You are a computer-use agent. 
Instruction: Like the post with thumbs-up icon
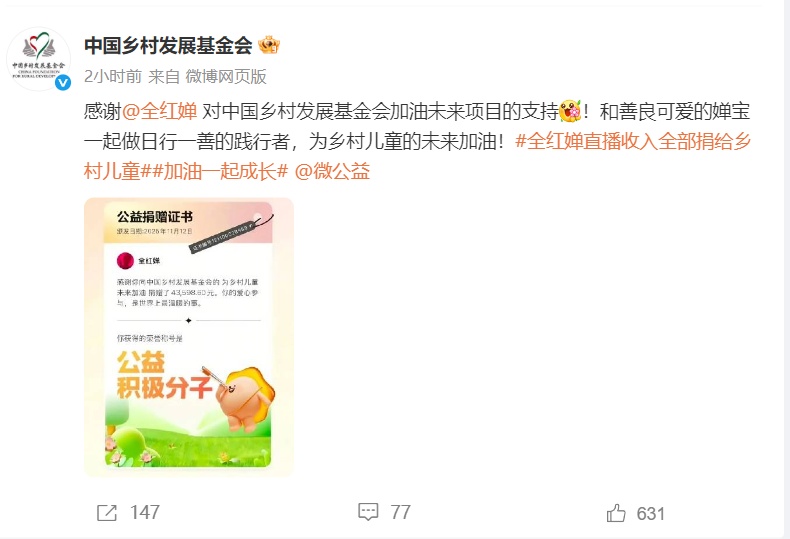(616, 513)
